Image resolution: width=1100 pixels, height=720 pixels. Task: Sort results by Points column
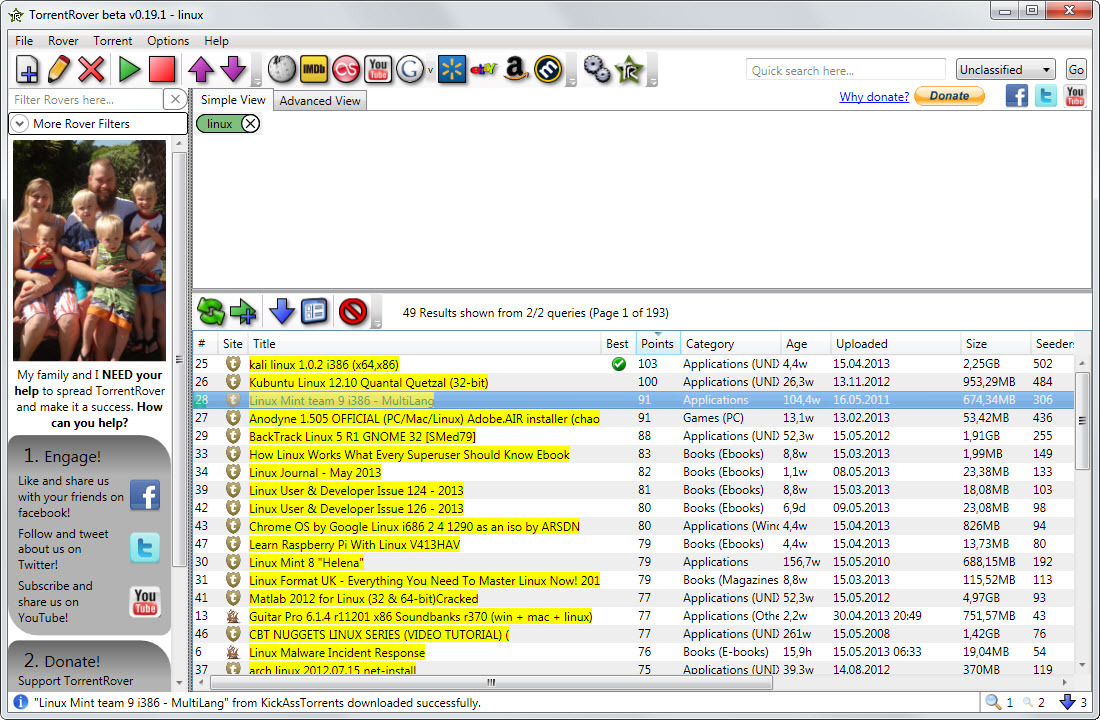(x=657, y=343)
